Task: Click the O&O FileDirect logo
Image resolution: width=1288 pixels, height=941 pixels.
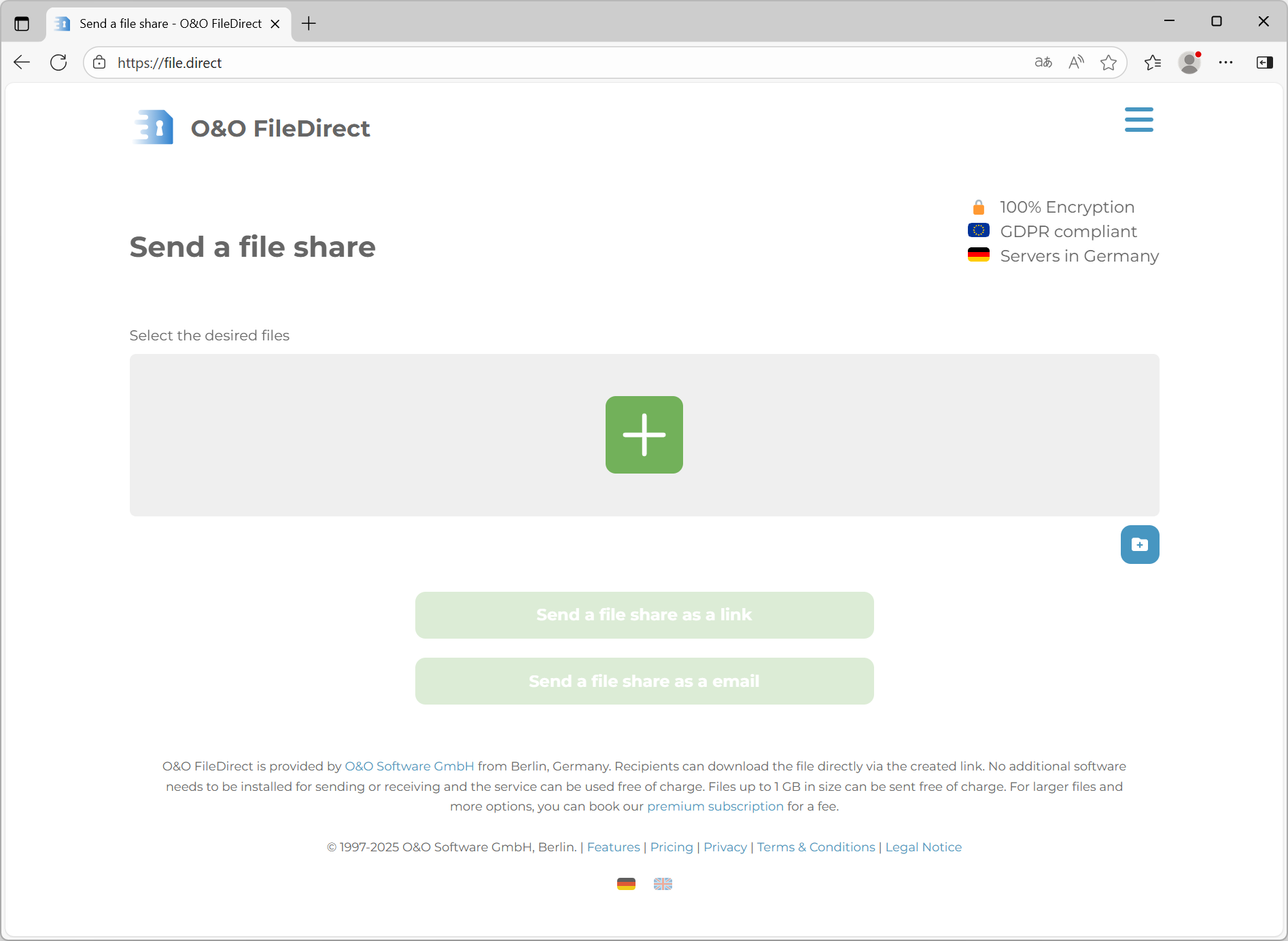Action: click(251, 128)
